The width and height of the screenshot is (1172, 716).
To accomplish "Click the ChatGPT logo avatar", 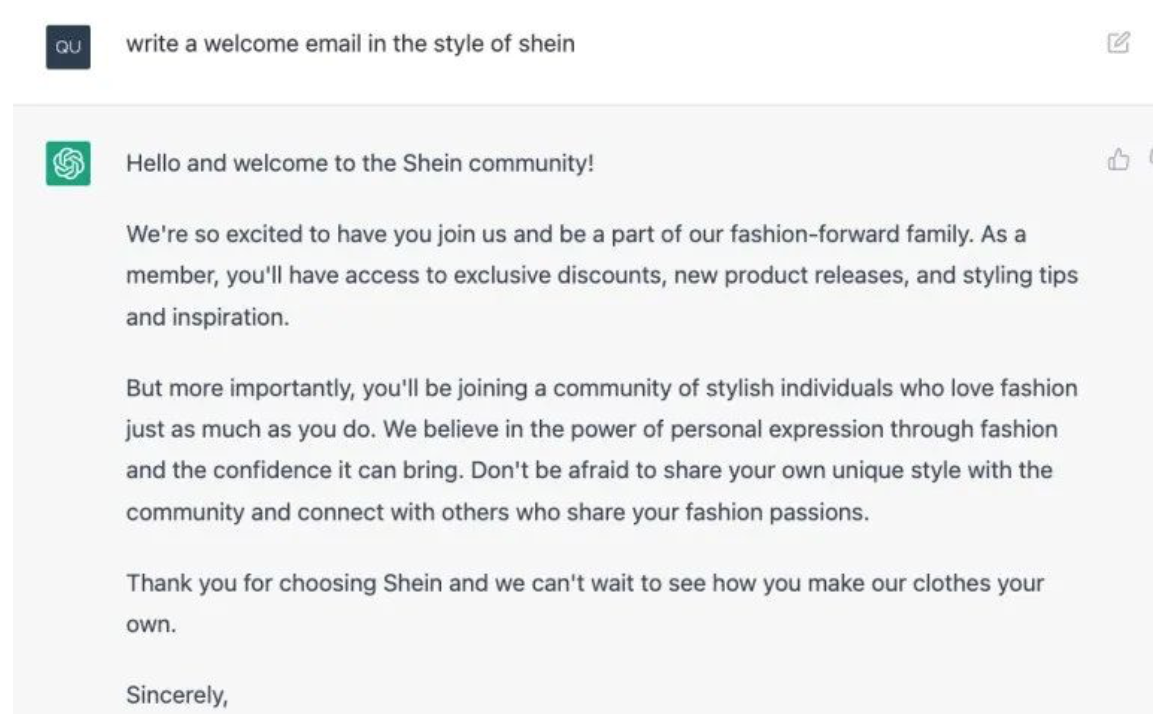I will [68, 163].
